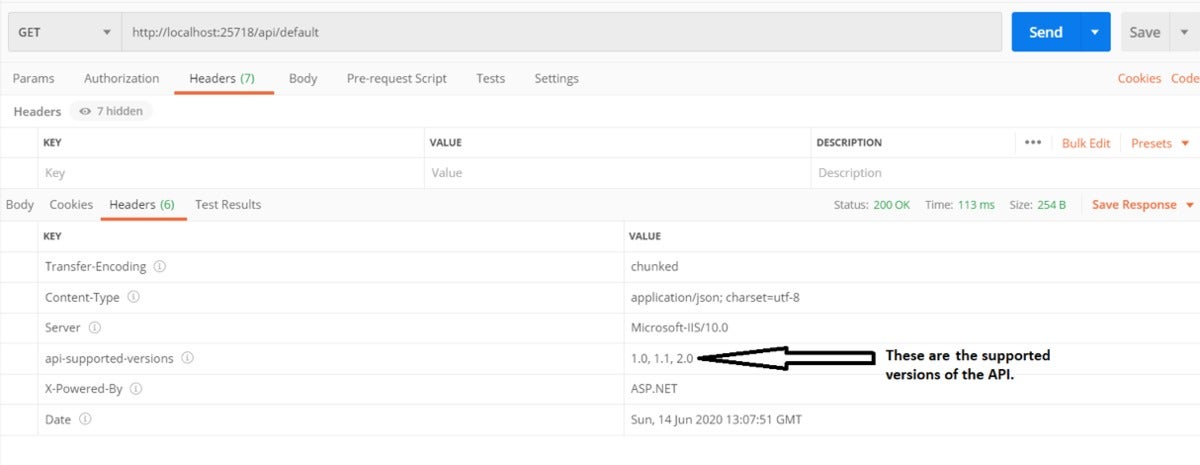This screenshot has height=465, width=1200.
Task: Open the Pre-request Script tab
Action: (x=397, y=78)
